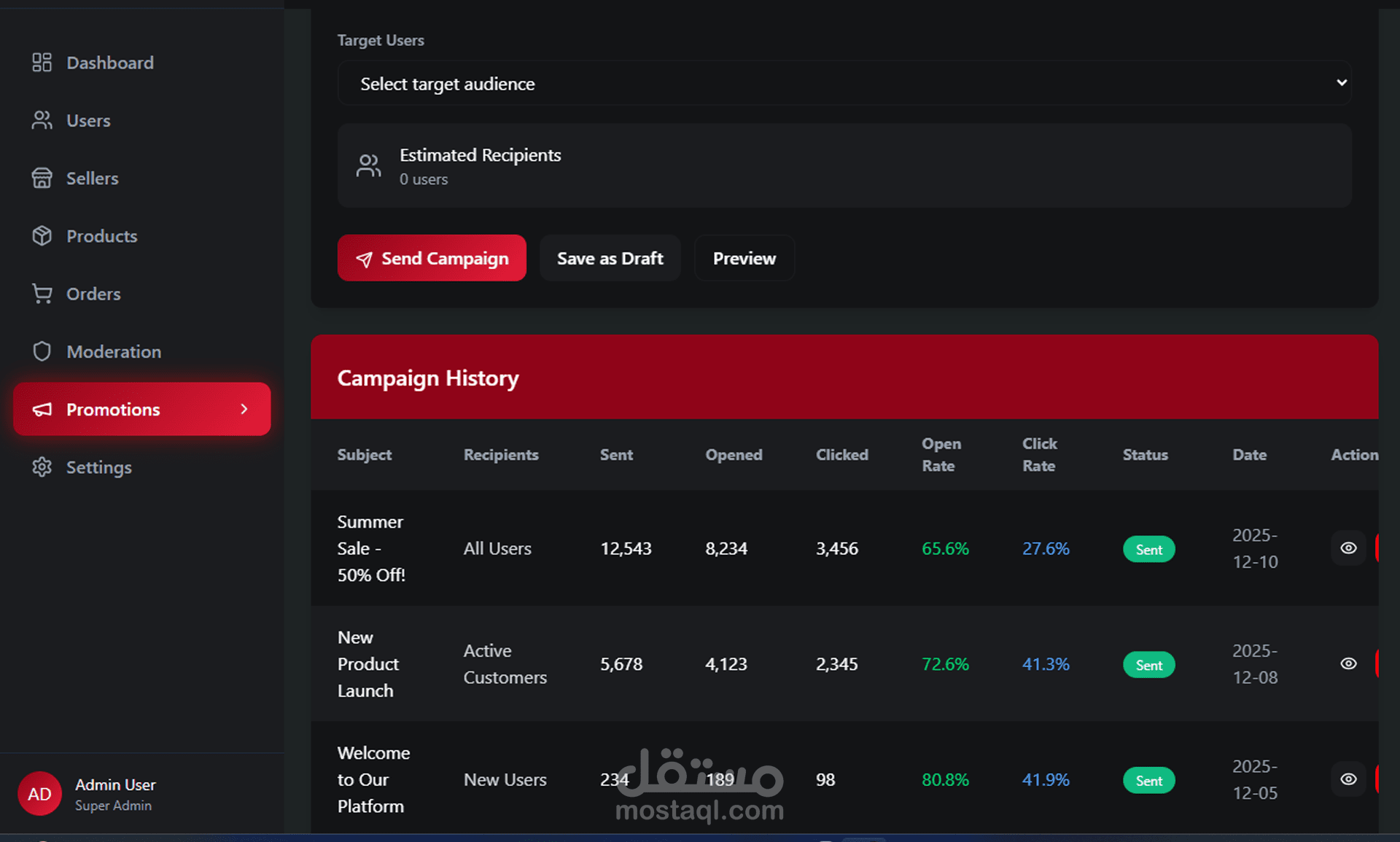View the New Product Launch campaign eye icon
The image size is (1400, 842).
[1348, 663]
